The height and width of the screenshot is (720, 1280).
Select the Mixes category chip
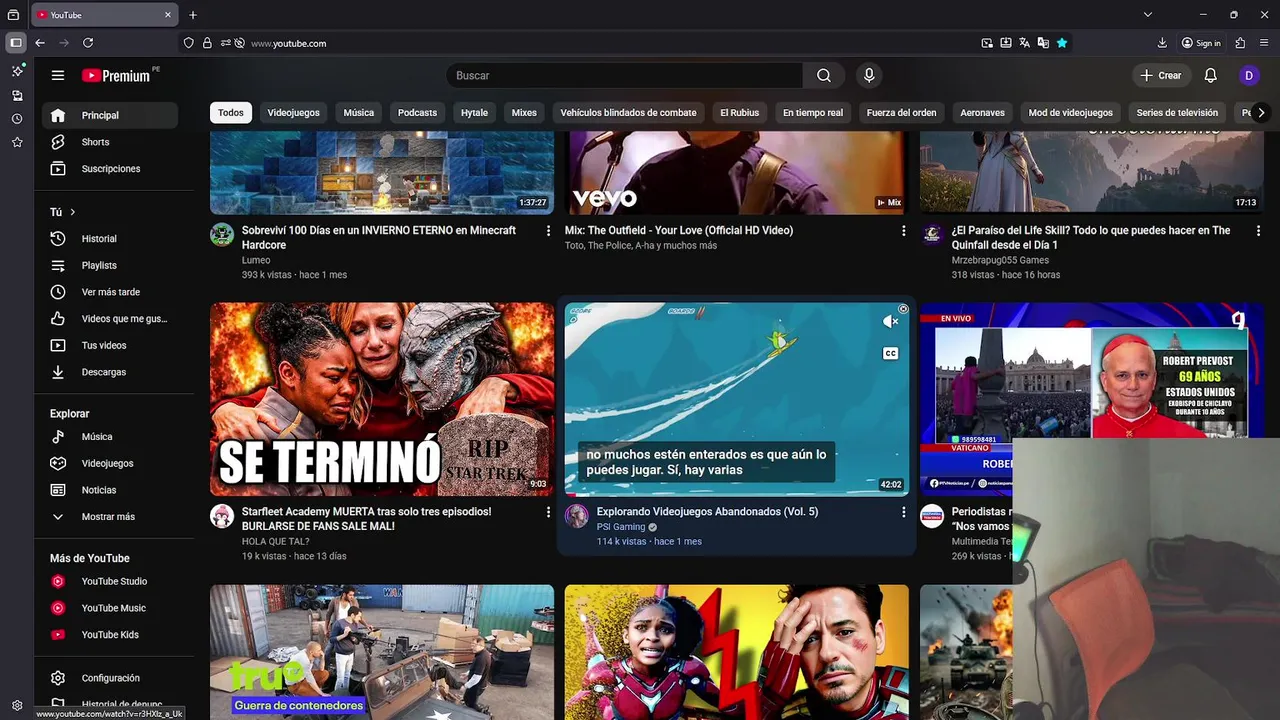524,113
